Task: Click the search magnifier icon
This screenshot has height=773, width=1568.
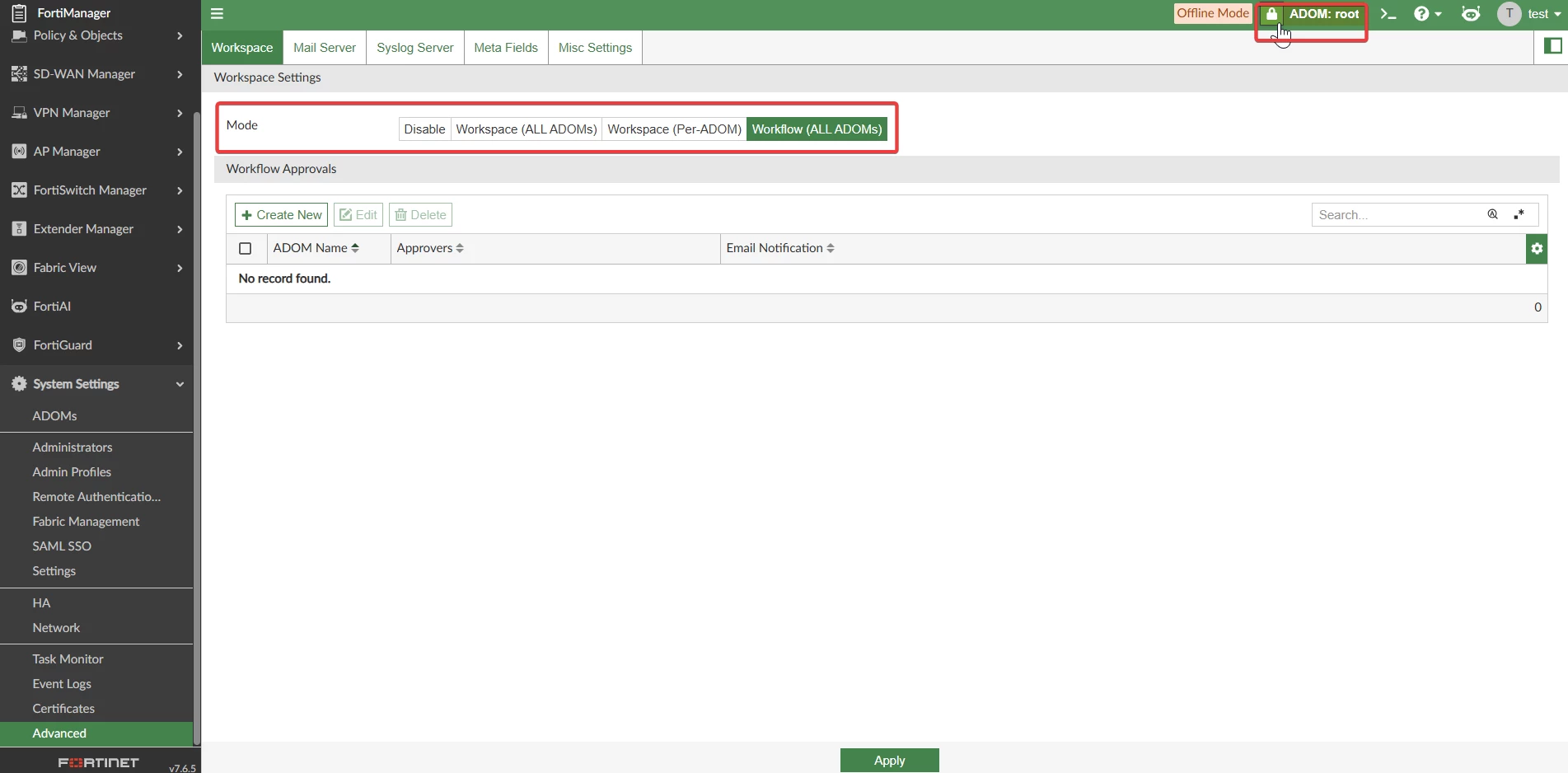Action: (1492, 214)
